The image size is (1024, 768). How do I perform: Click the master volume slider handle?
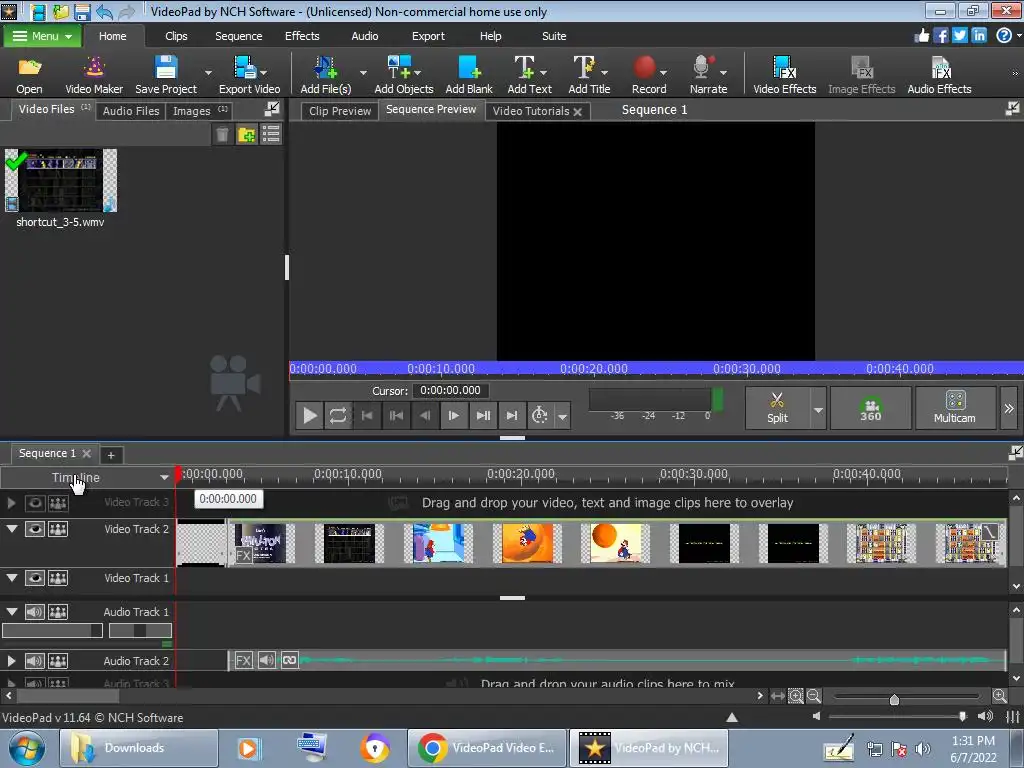click(x=962, y=716)
